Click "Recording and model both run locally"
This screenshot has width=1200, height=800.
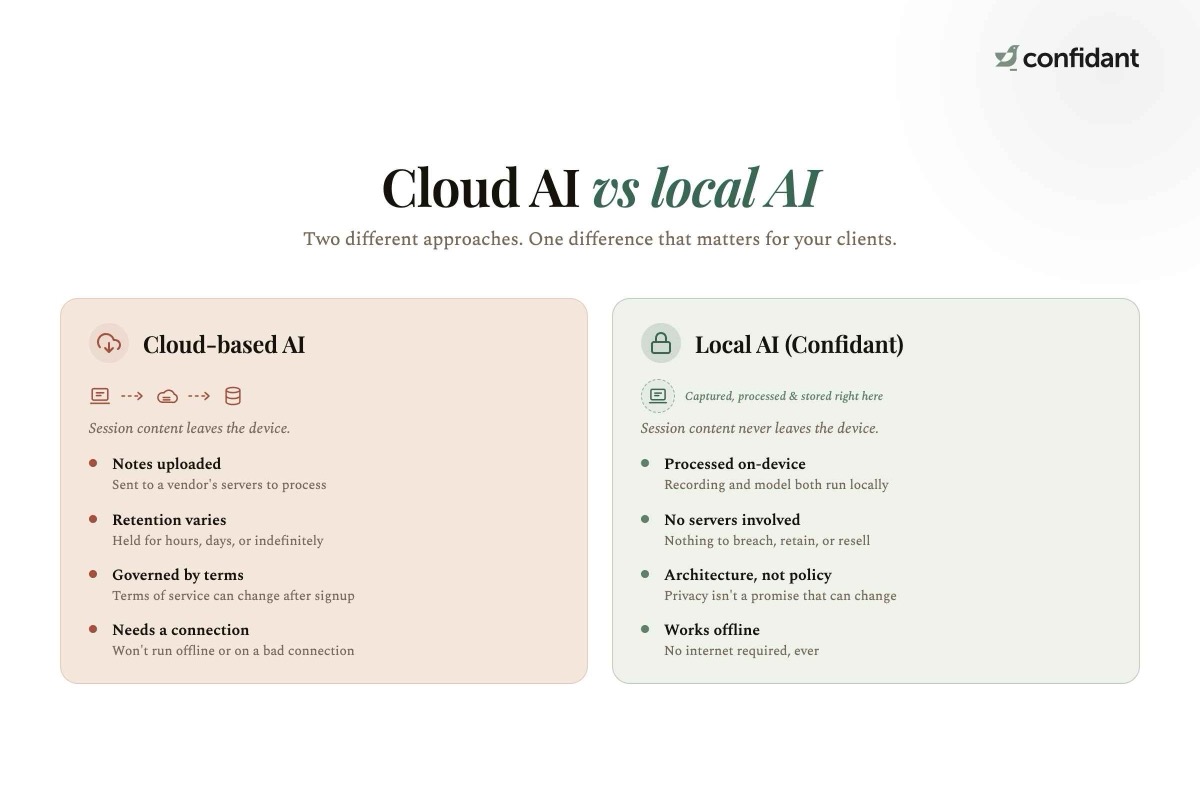(x=776, y=485)
